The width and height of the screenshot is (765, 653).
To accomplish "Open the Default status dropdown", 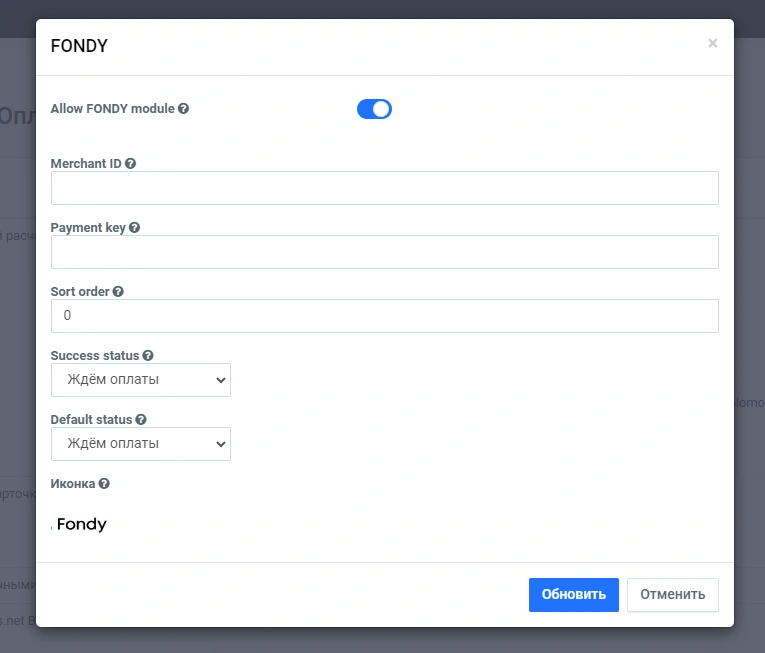I will coord(140,444).
